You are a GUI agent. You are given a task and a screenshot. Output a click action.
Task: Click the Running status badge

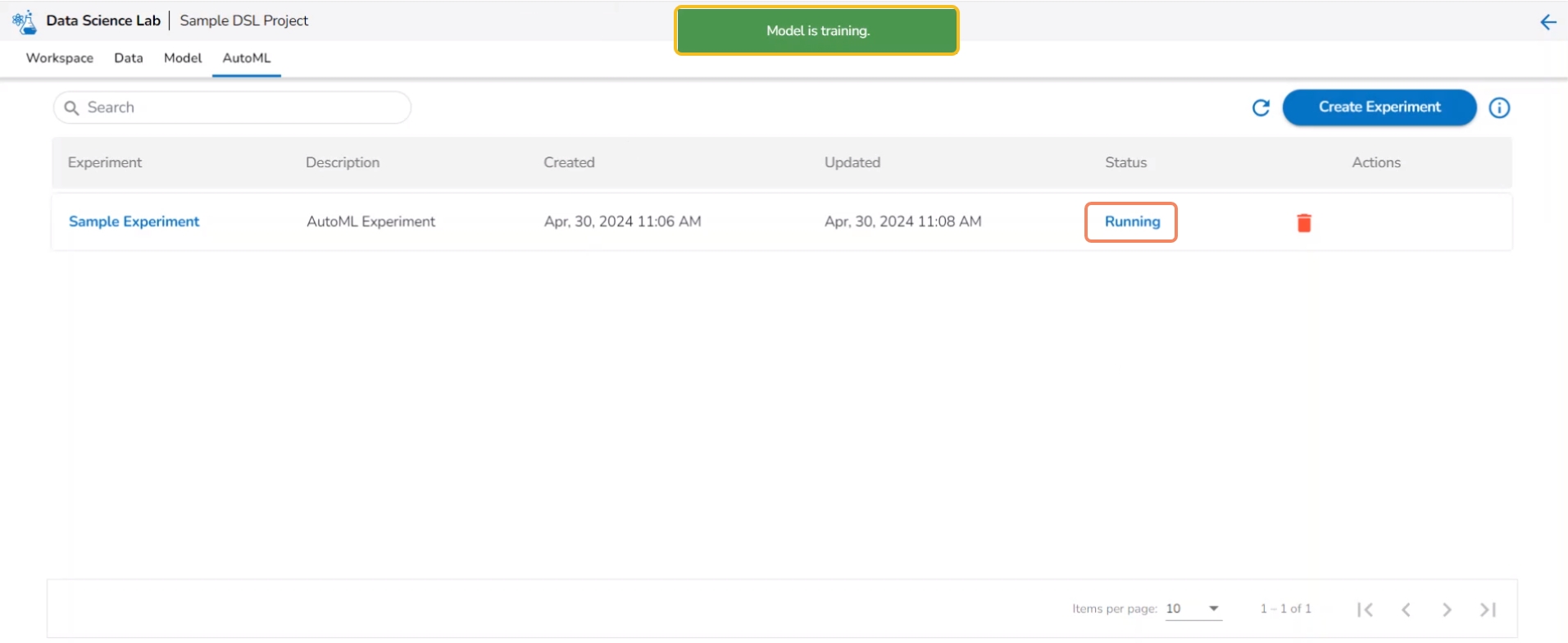[1131, 221]
